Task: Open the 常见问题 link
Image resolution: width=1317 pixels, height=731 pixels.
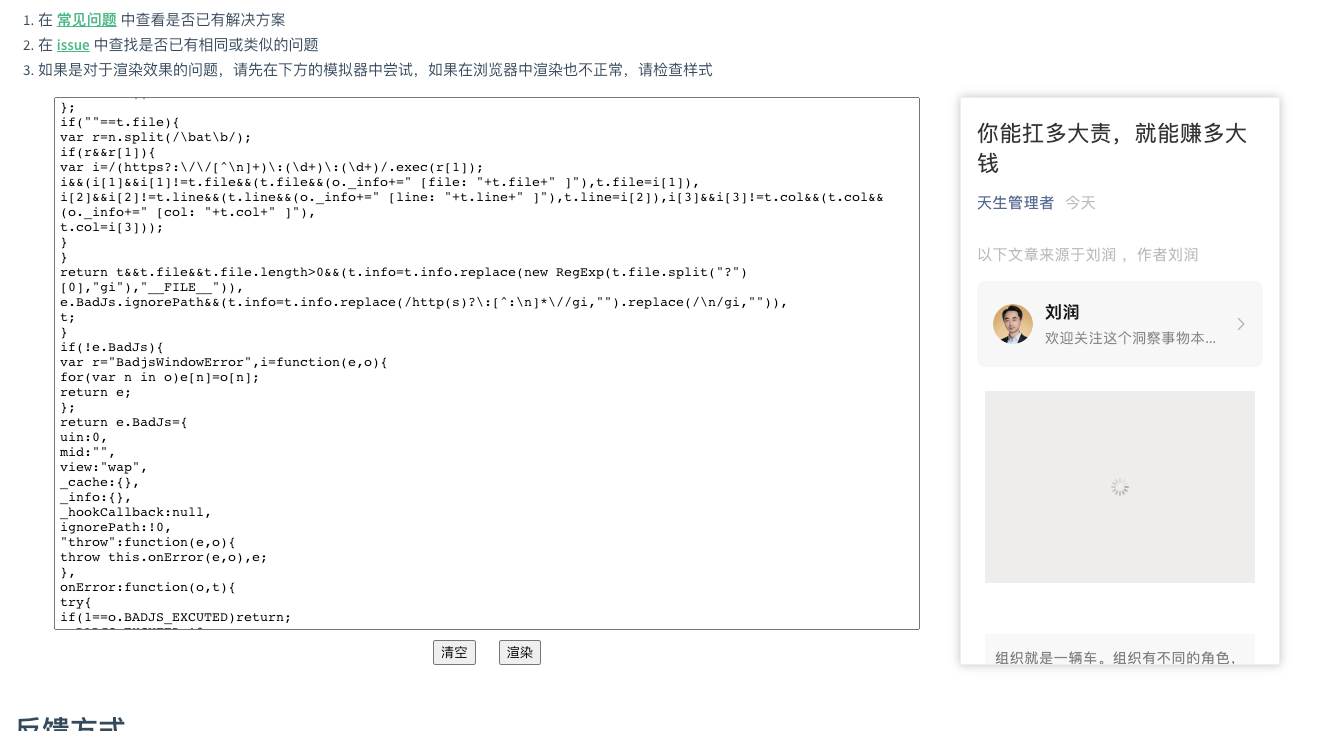Action: coord(86,19)
